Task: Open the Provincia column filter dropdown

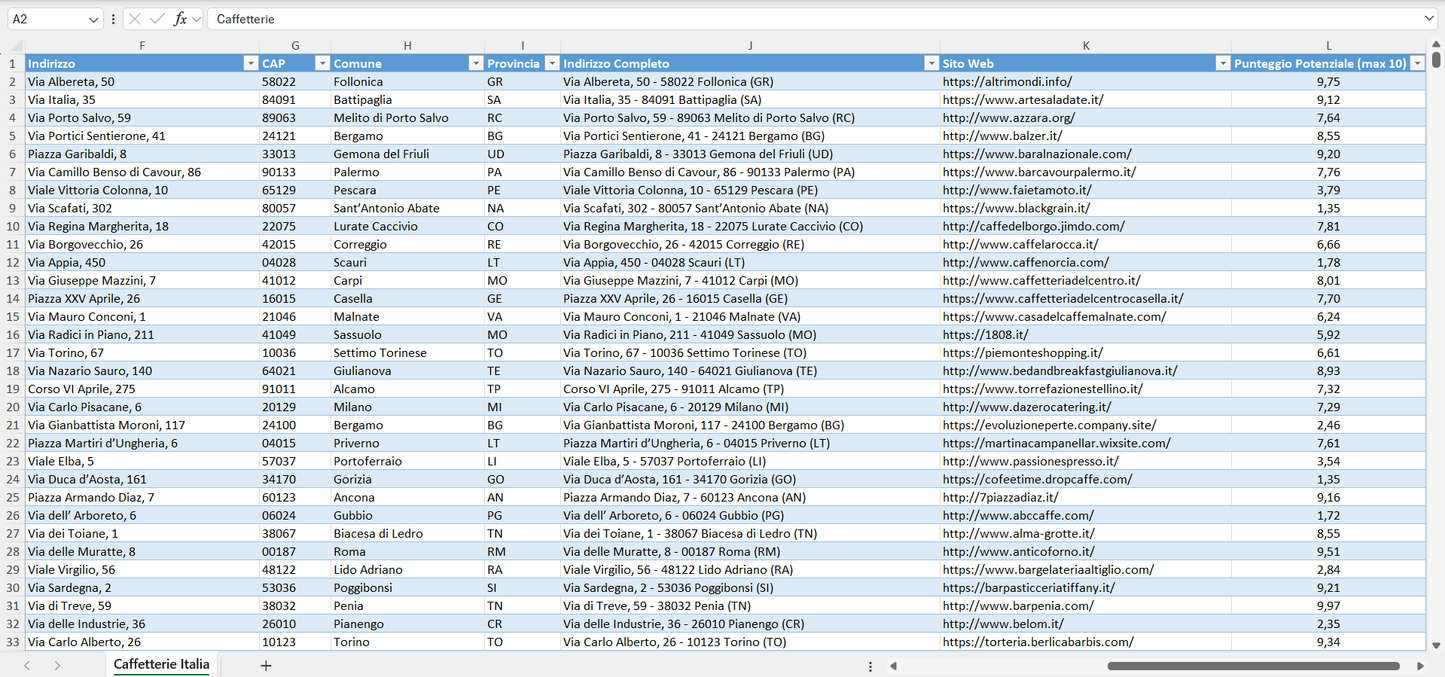Action: point(550,63)
